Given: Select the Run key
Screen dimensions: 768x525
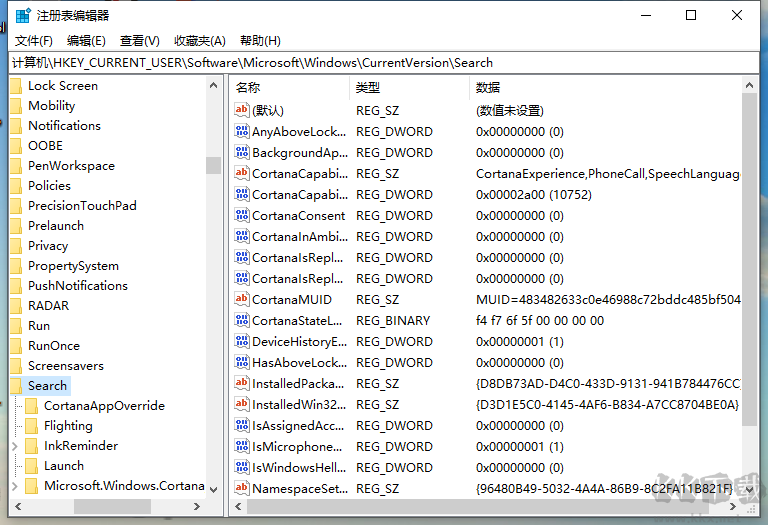Looking at the screenshot, I should (x=39, y=326).
